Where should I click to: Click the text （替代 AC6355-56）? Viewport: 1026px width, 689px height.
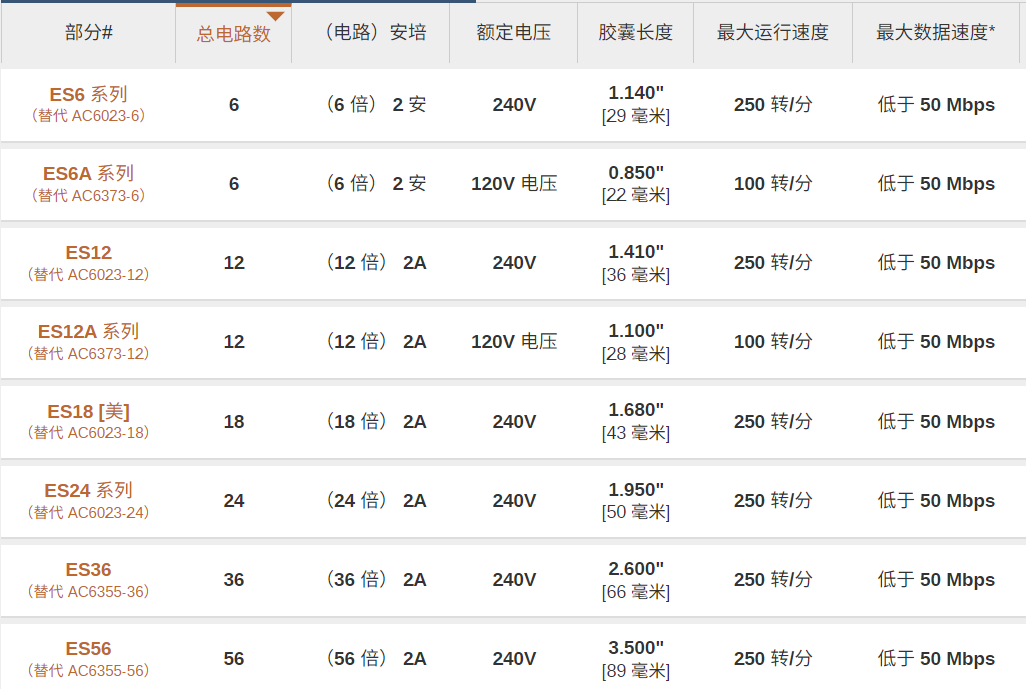pyautogui.click(x=88, y=671)
